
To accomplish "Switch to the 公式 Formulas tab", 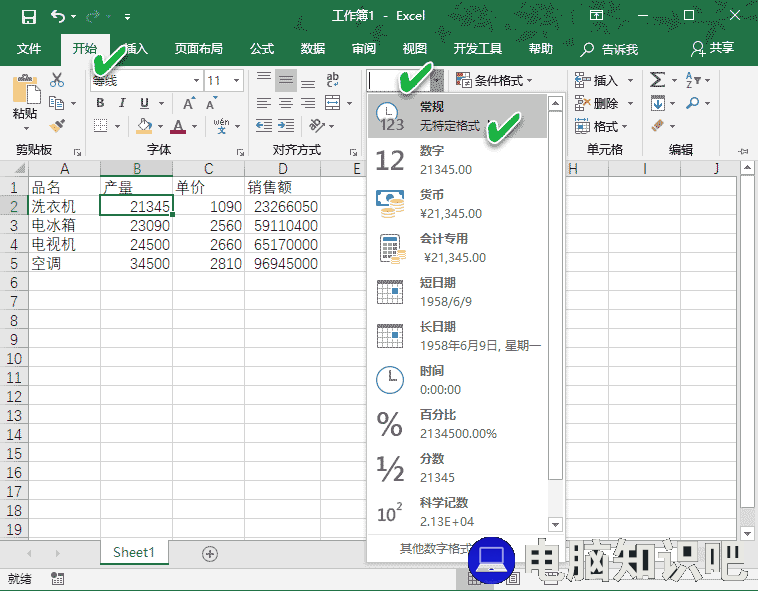I will [x=262, y=49].
